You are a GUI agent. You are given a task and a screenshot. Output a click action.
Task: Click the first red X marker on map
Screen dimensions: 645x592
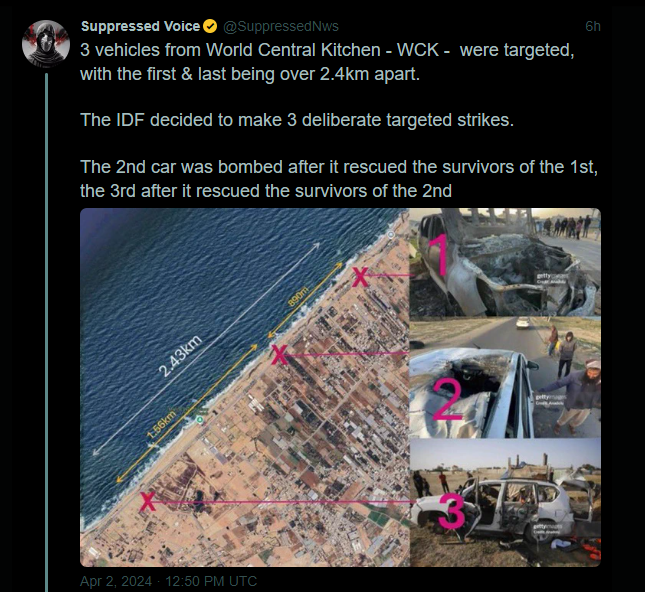click(360, 277)
